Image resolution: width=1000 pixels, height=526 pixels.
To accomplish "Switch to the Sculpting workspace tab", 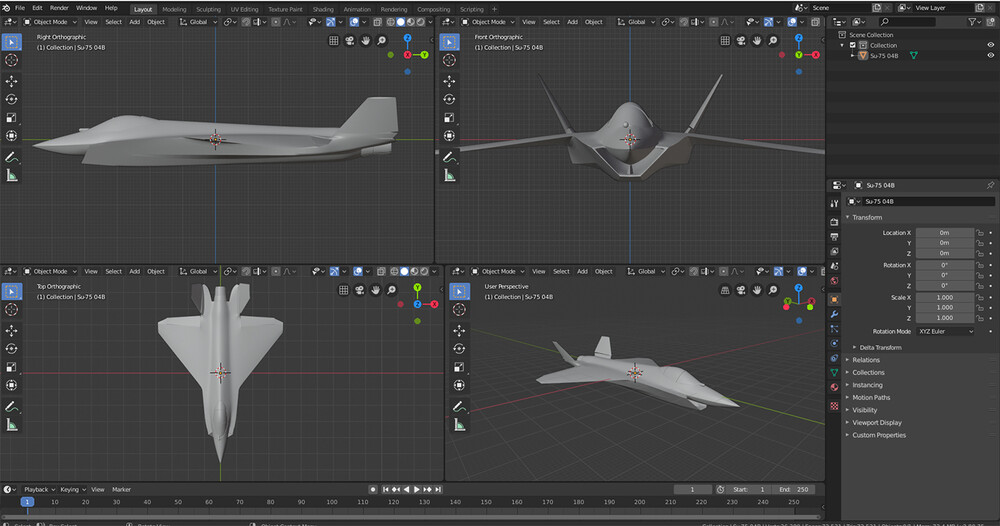I will (208, 9).
